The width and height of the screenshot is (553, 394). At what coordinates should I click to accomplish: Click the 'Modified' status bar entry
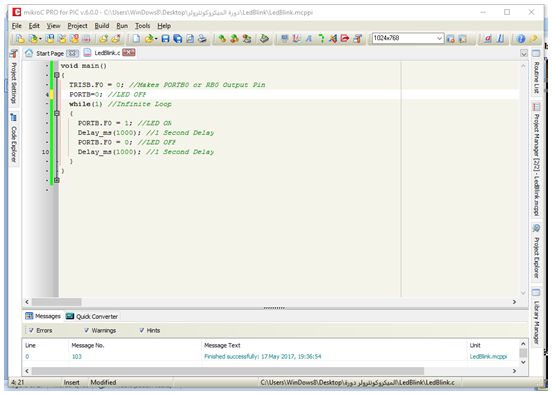coord(103,382)
